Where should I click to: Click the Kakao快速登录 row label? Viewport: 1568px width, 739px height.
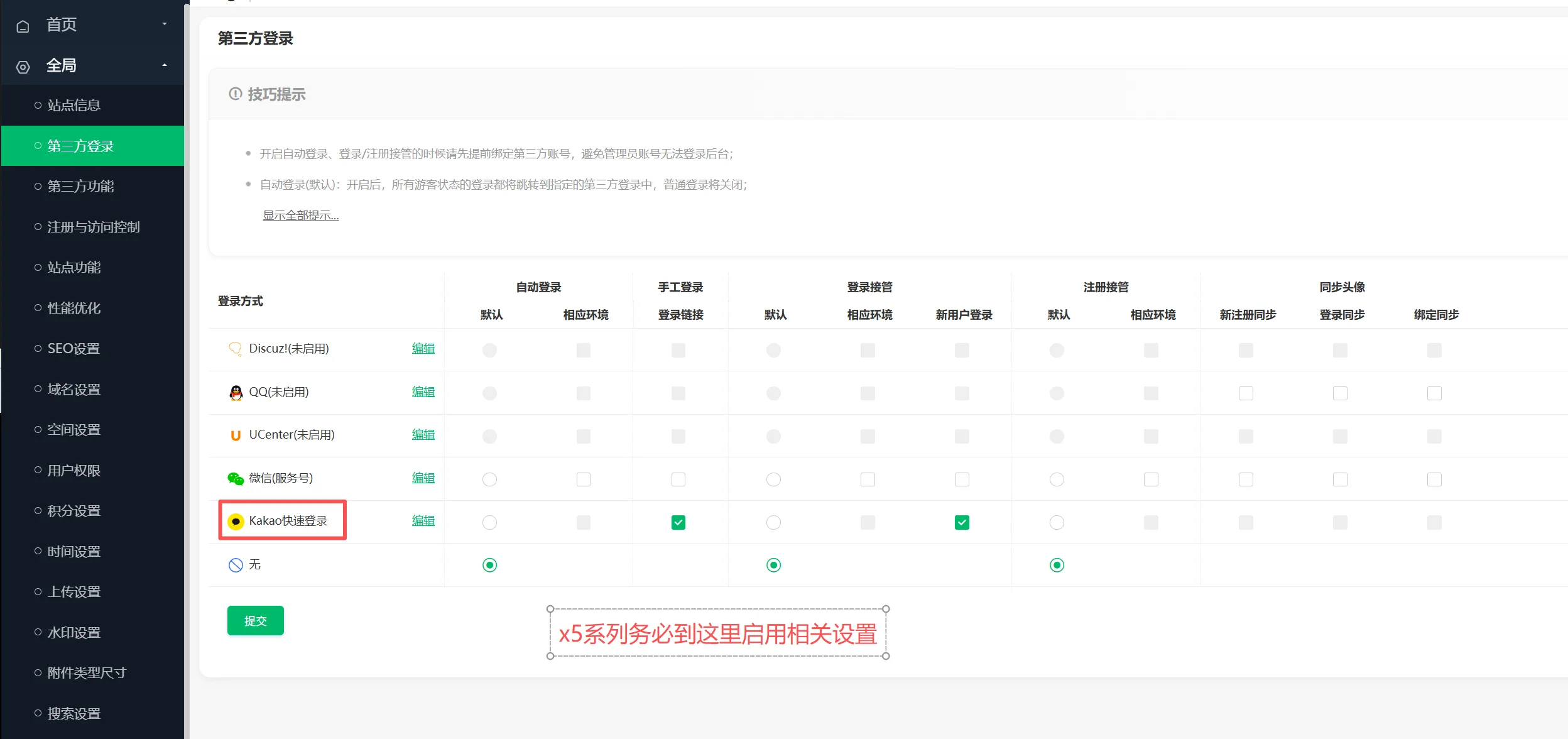pos(288,521)
